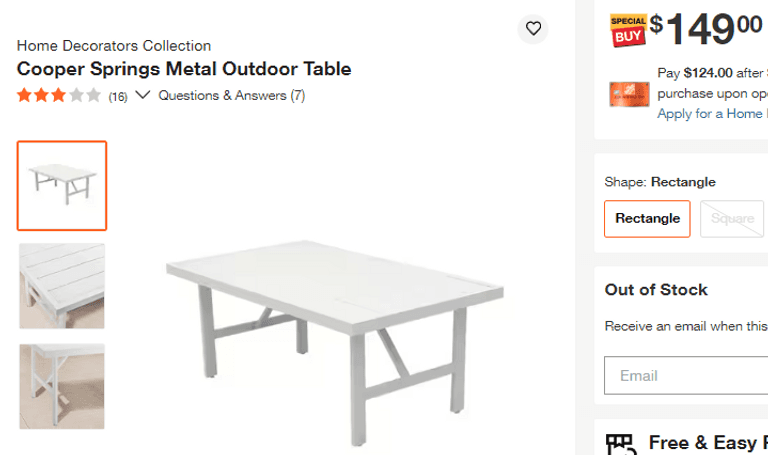Select the first table thumbnail

[x=62, y=186]
